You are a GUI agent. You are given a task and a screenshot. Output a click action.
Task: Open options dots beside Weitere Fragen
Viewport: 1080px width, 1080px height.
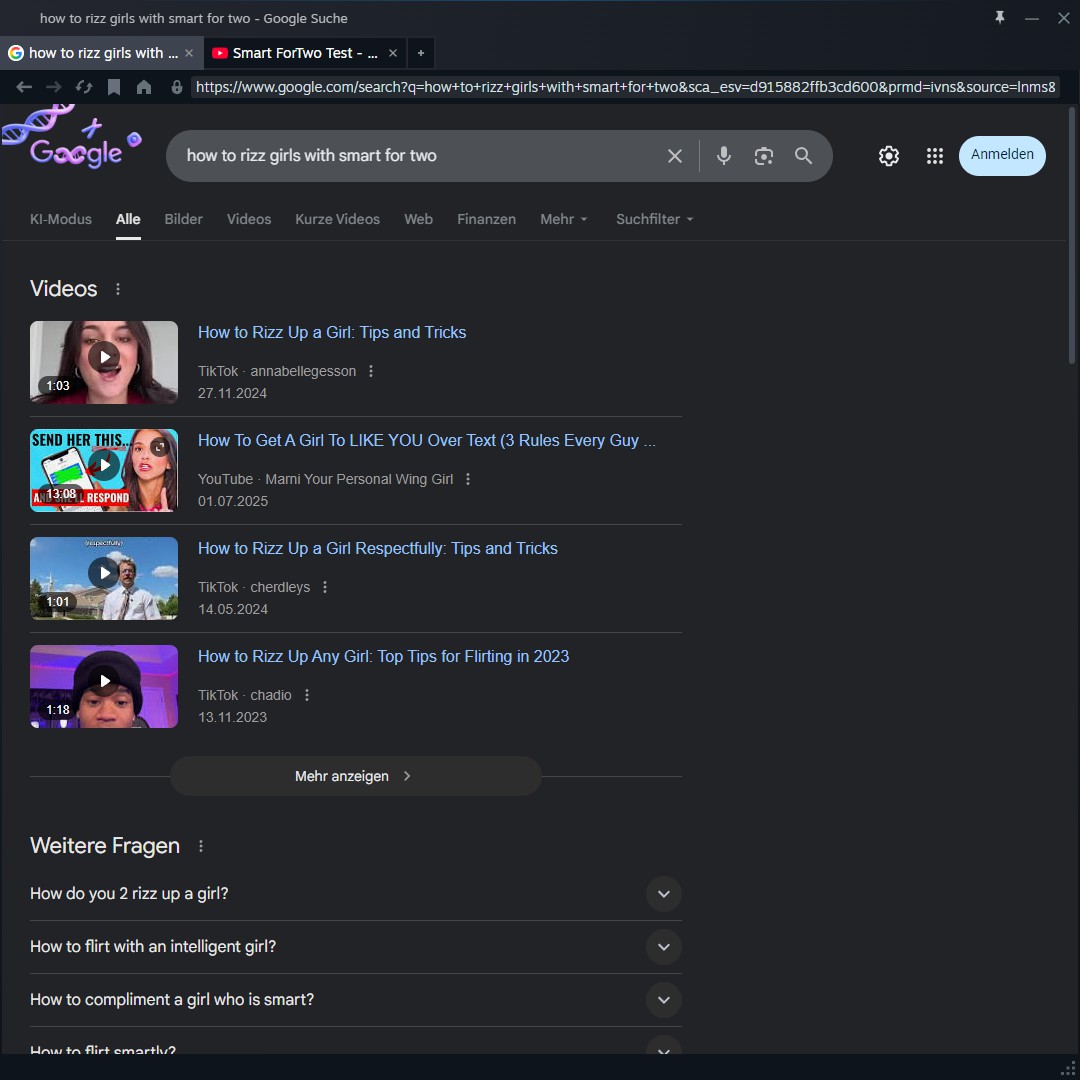(x=200, y=846)
